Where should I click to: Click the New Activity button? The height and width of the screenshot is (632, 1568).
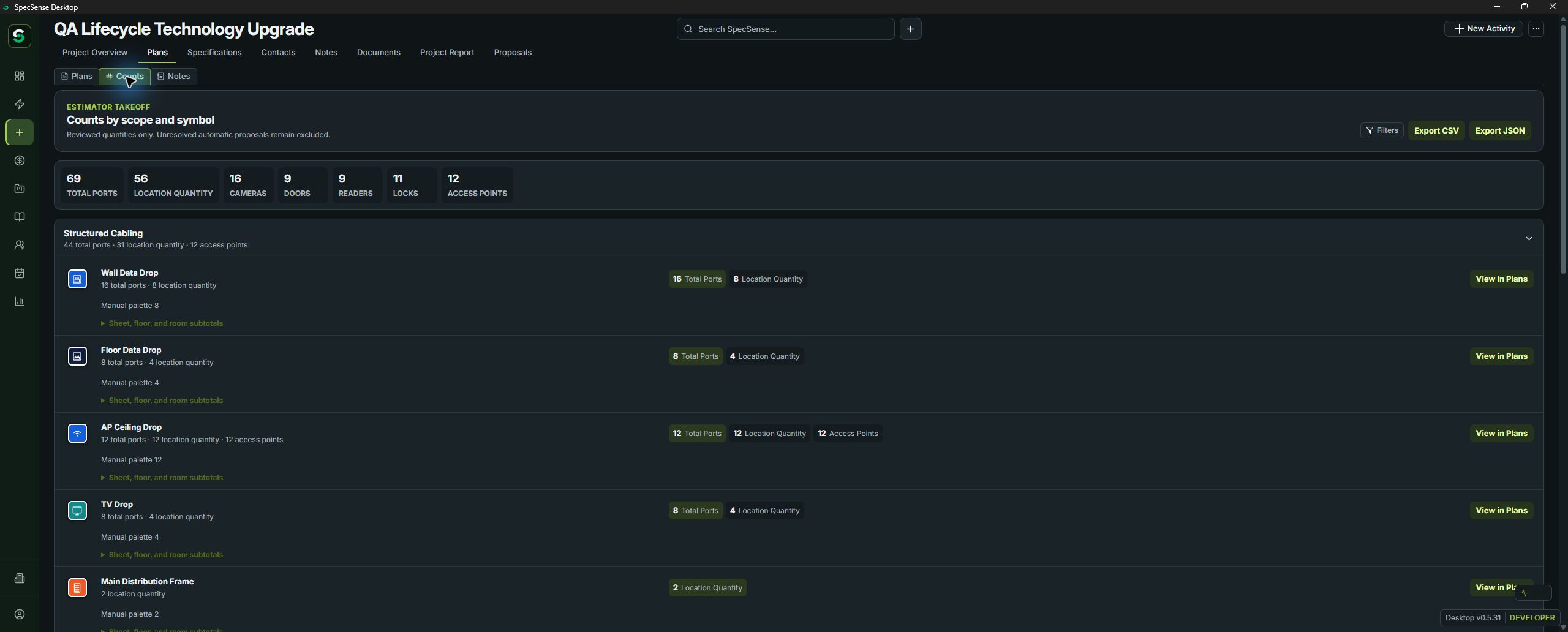[x=1483, y=29]
